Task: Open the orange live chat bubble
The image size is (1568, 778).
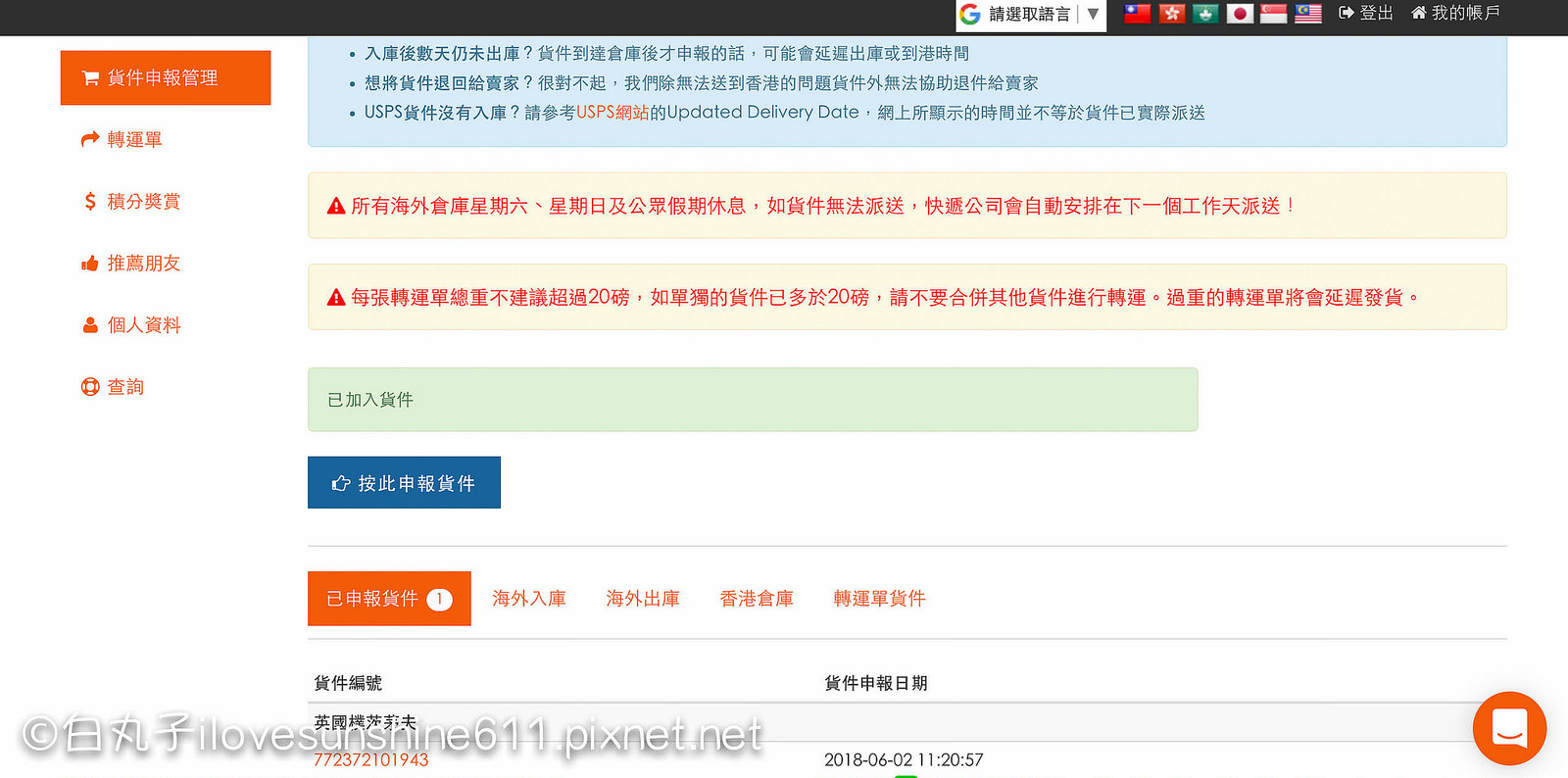Action: 1509,728
